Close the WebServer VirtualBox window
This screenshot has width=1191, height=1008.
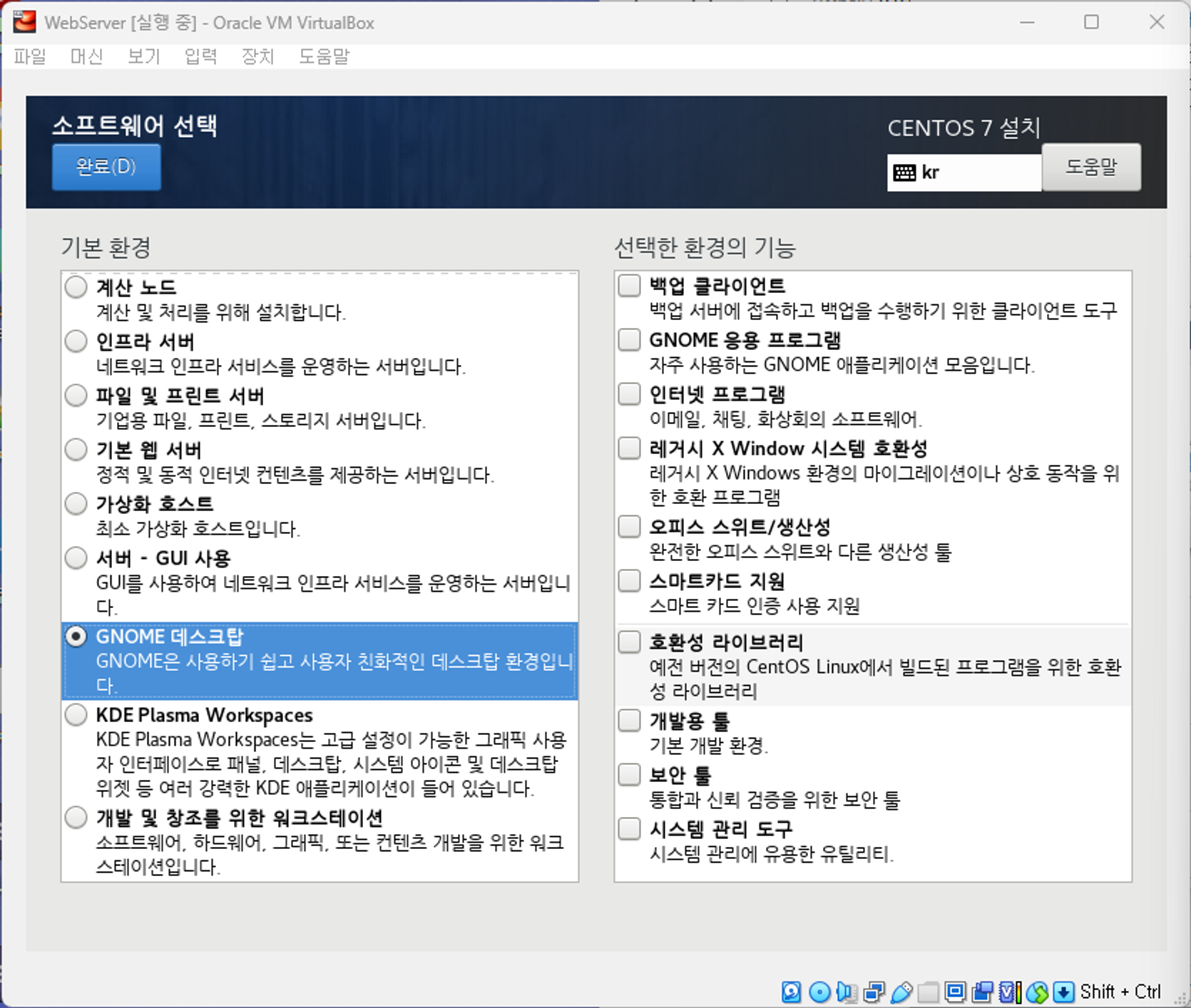1157,22
